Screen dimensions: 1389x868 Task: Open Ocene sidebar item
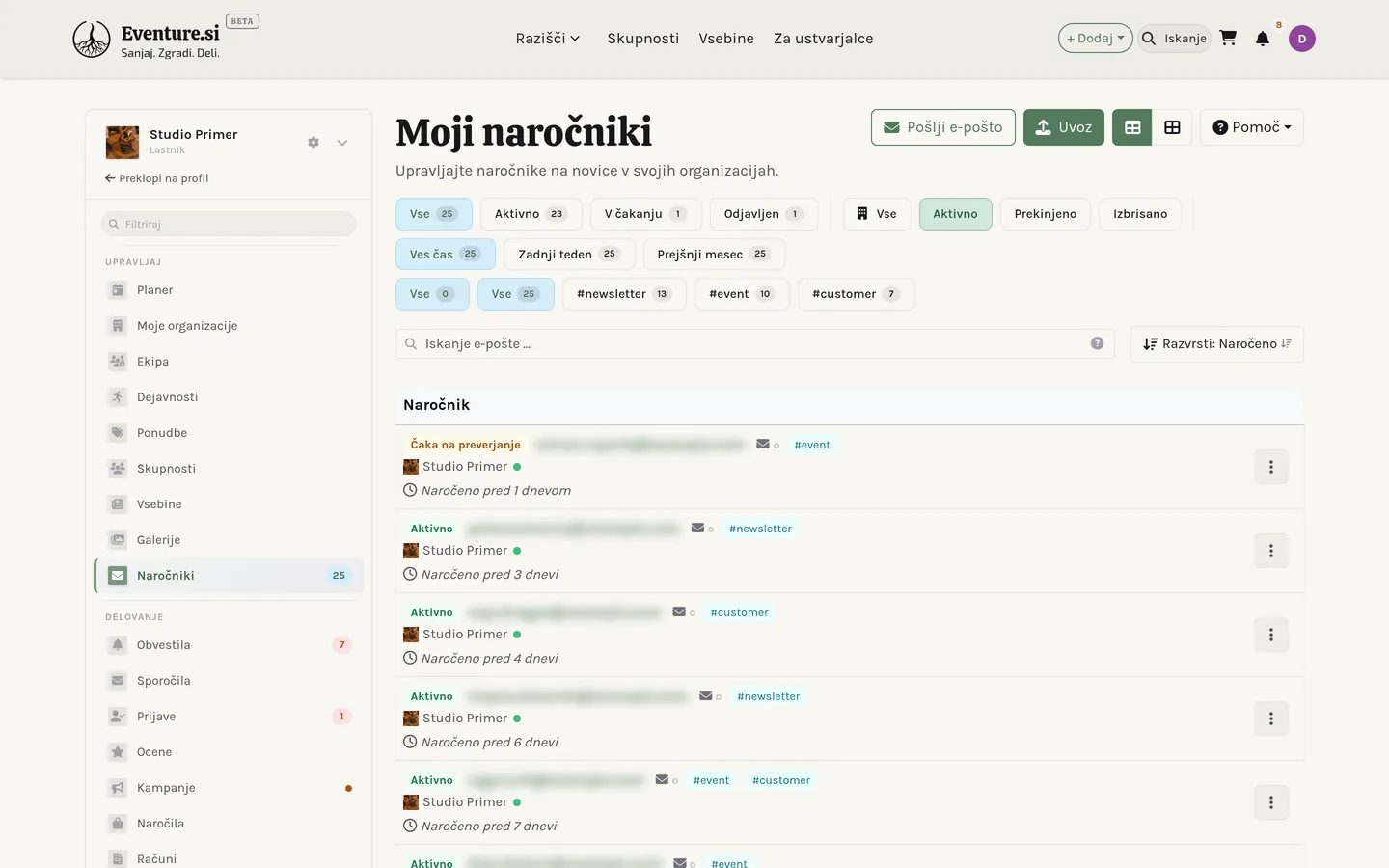click(229, 752)
